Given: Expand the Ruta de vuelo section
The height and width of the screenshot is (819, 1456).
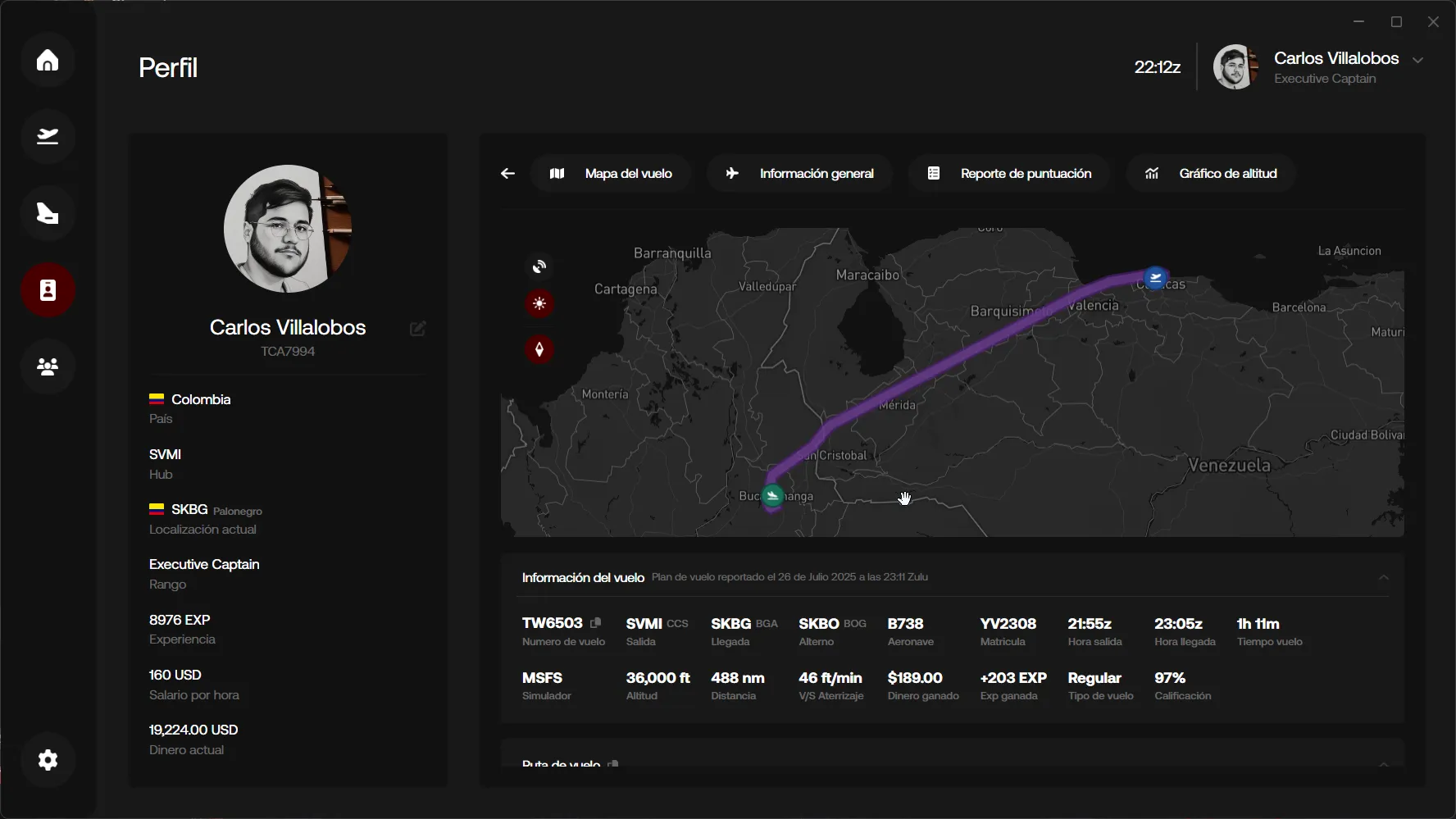Looking at the screenshot, I should pos(1385,764).
